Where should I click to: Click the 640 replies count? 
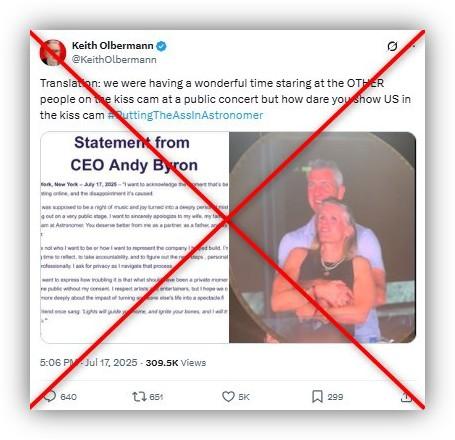pyautogui.click(x=68, y=397)
